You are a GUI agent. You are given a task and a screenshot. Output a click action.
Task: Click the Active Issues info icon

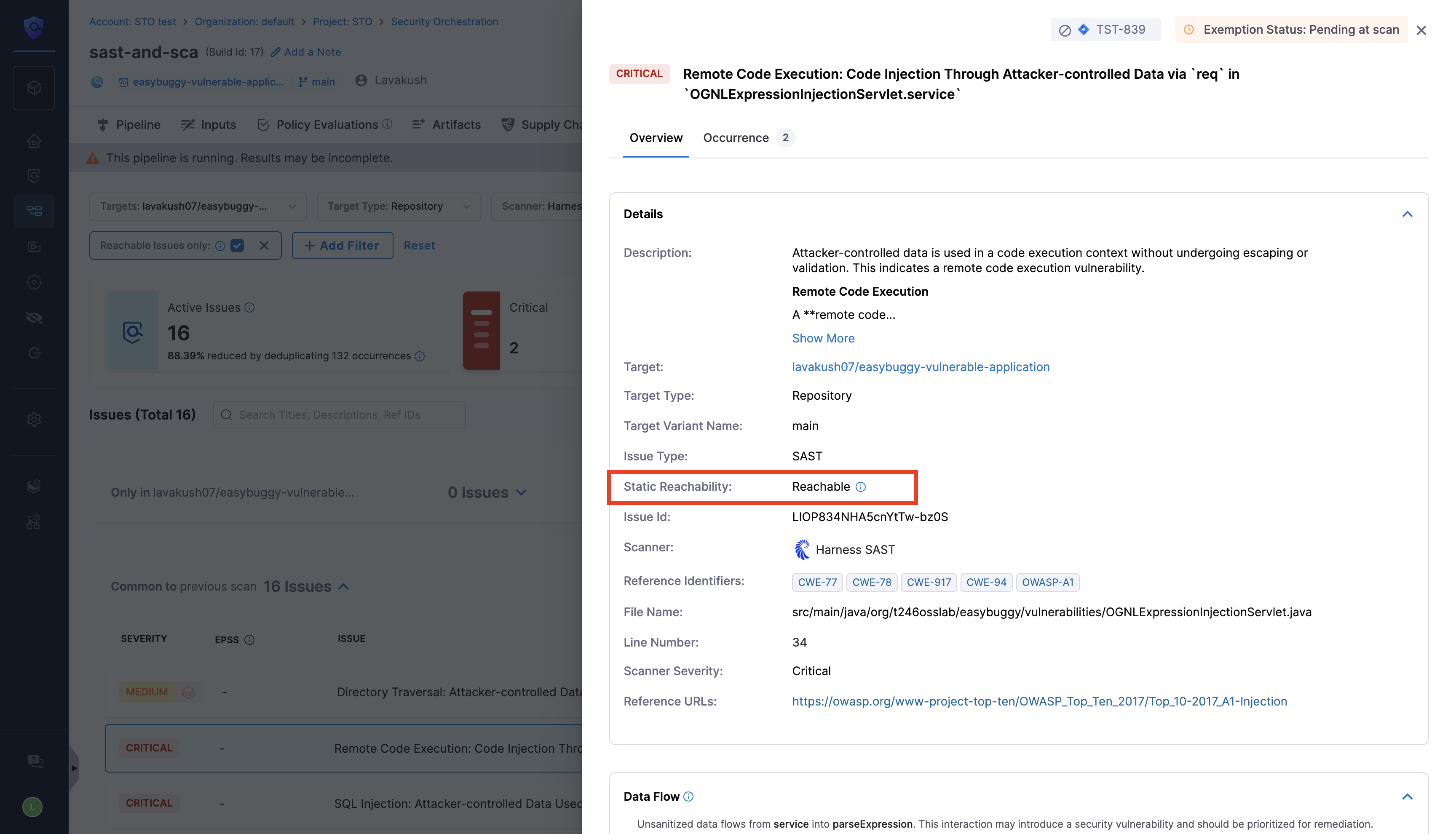tap(249, 307)
